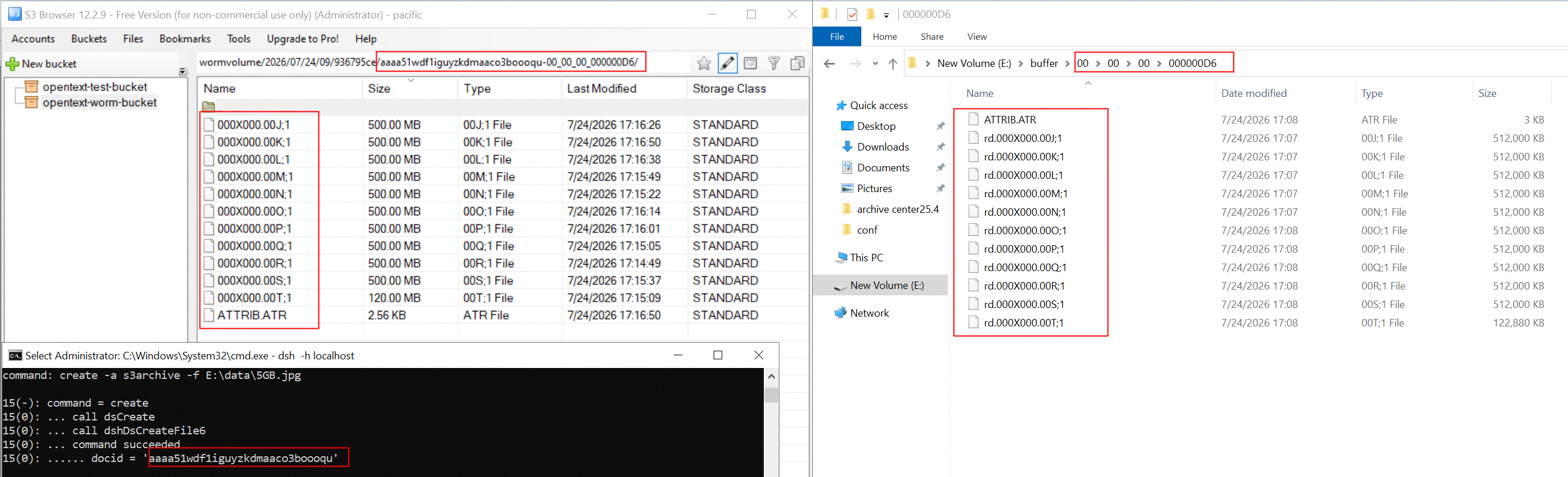Open the conf folder in navigation pane
Viewport: 1568px width, 477px height.
866,230
